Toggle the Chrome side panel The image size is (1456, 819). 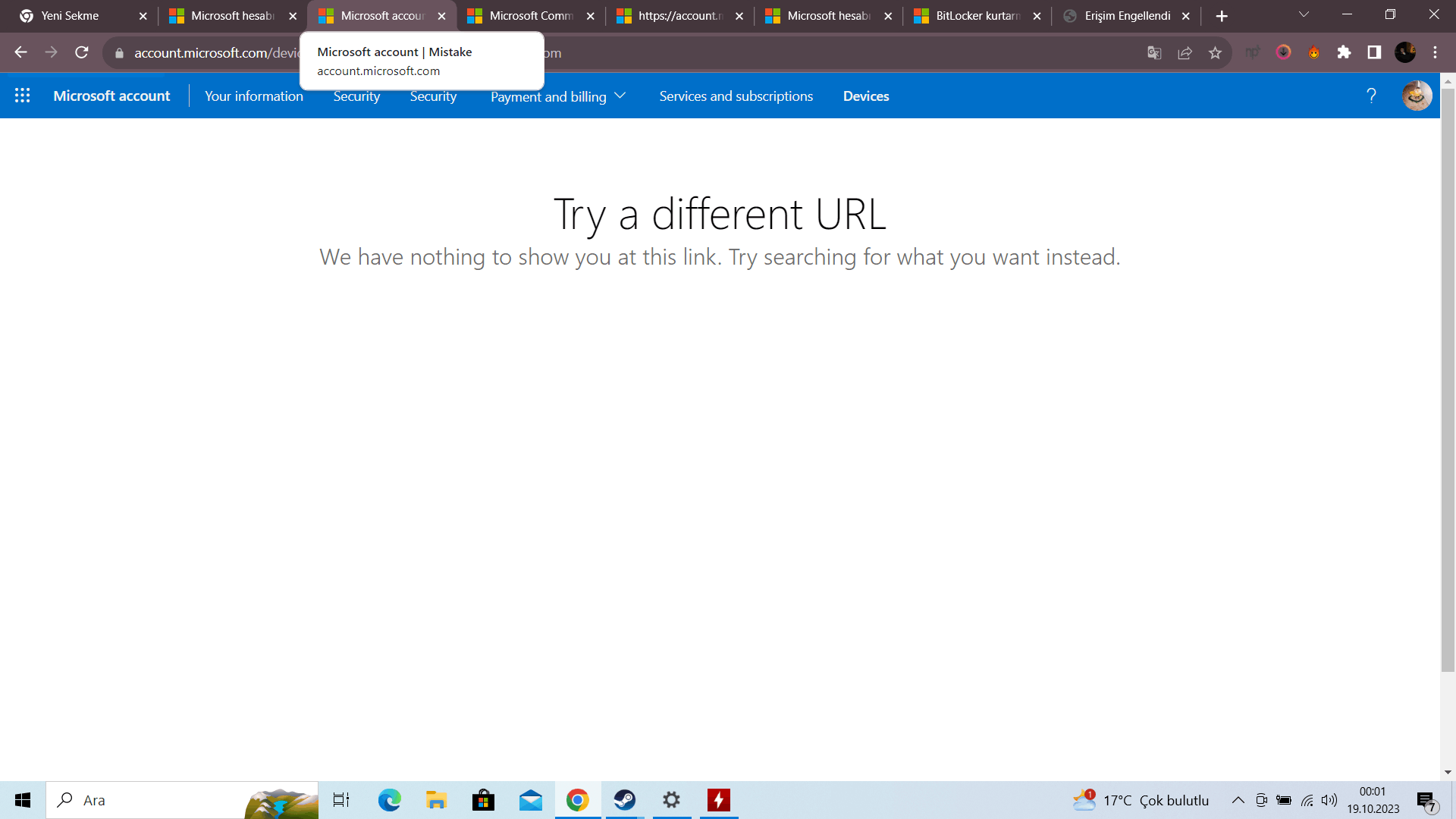click(x=1374, y=52)
